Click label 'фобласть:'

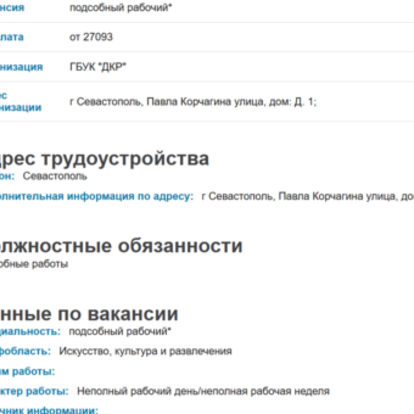pyautogui.click(x=25, y=351)
